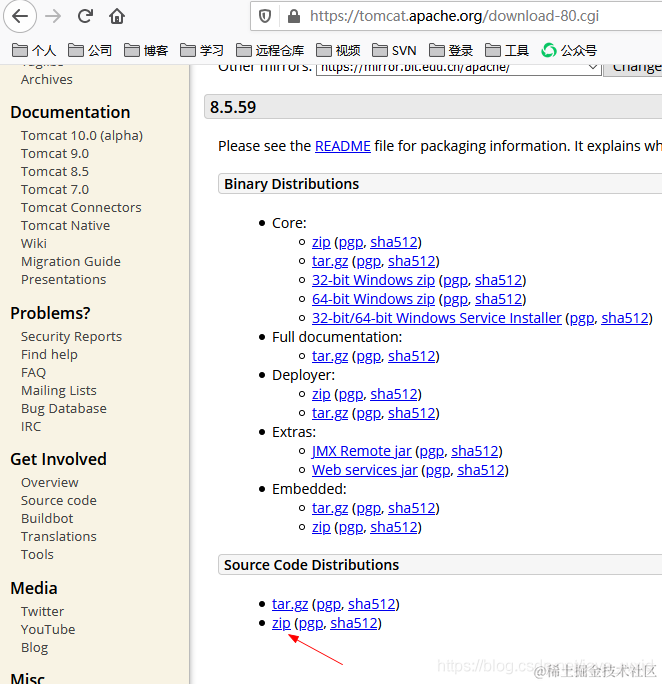Image resolution: width=662 pixels, height=684 pixels.
Task: Open the Presentations link
Action: (64, 280)
